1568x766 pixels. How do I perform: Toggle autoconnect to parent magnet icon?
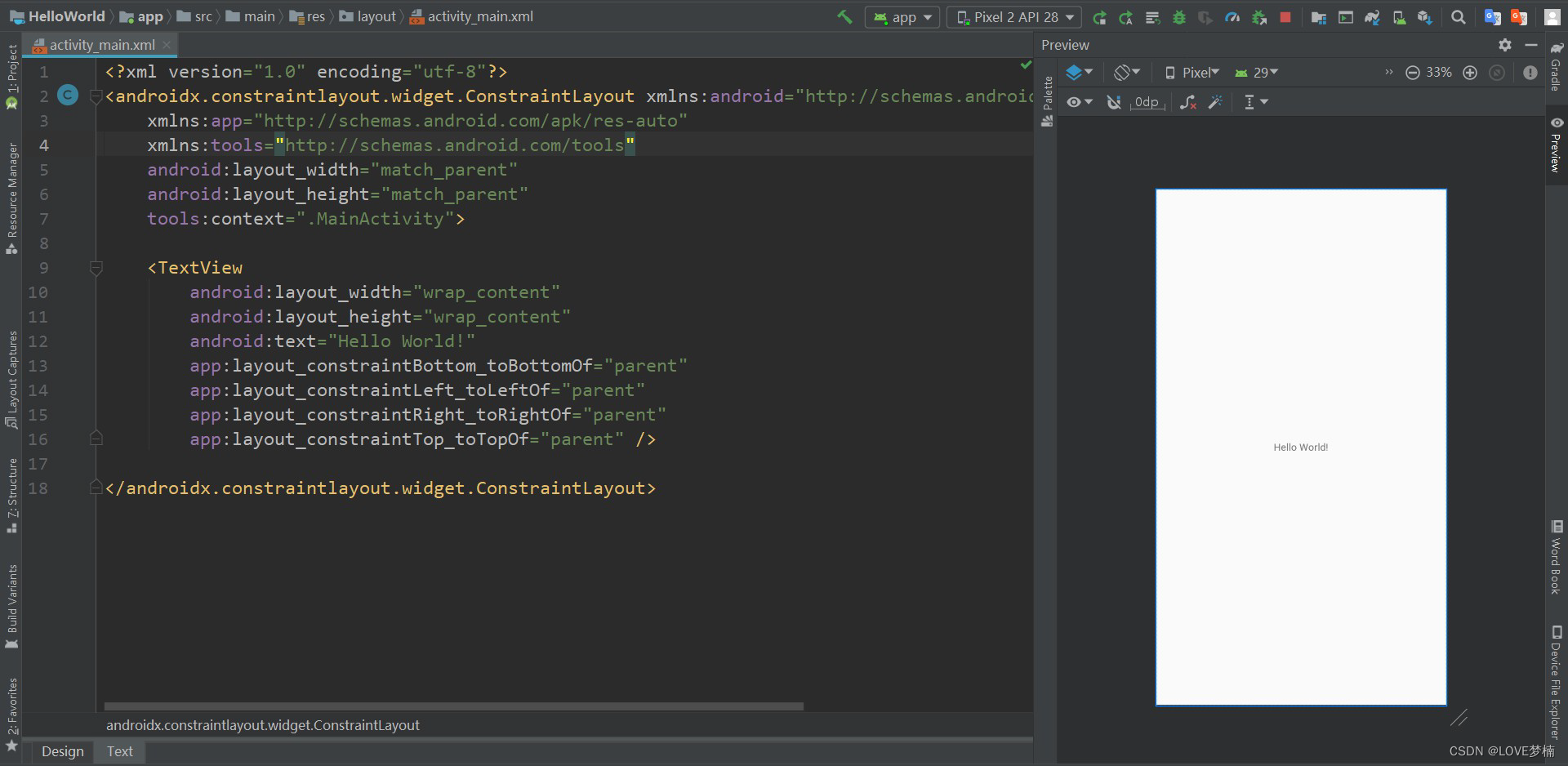coord(1114,102)
